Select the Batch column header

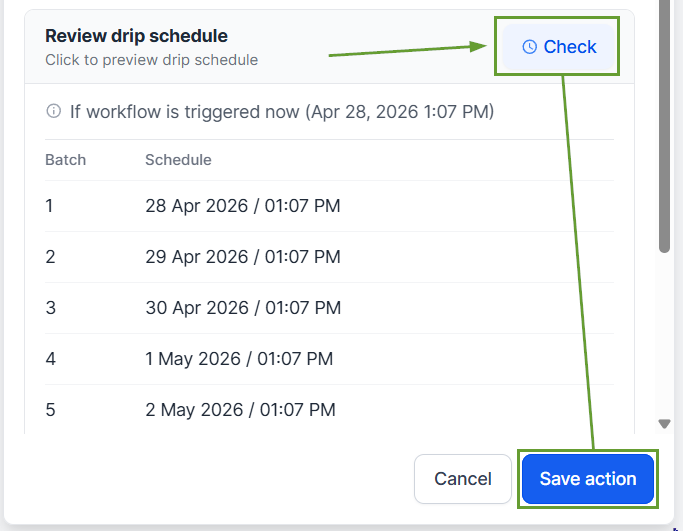(66, 160)
